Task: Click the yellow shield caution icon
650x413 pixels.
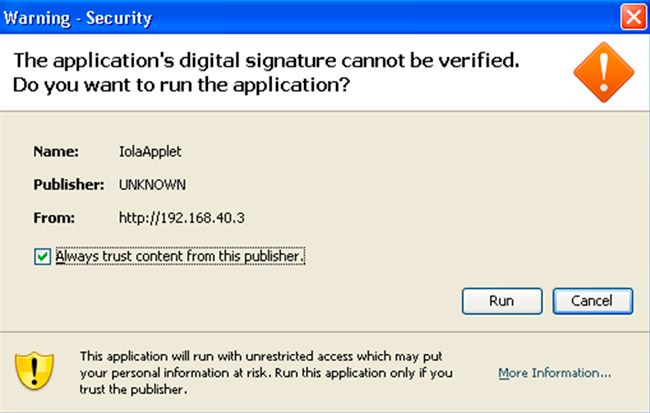Action: coord(34,371)
